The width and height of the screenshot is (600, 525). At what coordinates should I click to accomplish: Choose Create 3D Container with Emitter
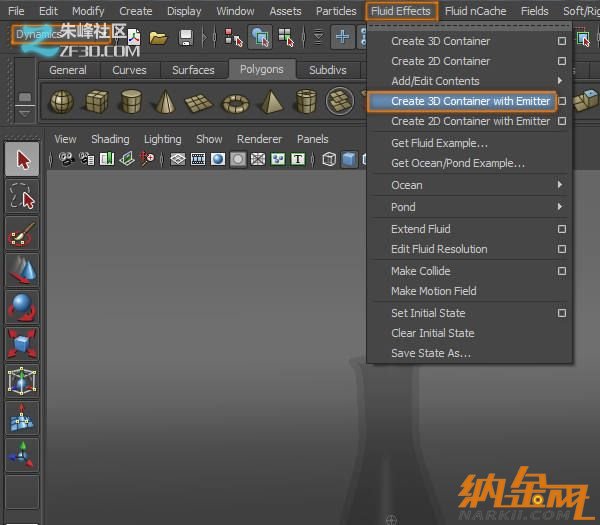(462, 101)
